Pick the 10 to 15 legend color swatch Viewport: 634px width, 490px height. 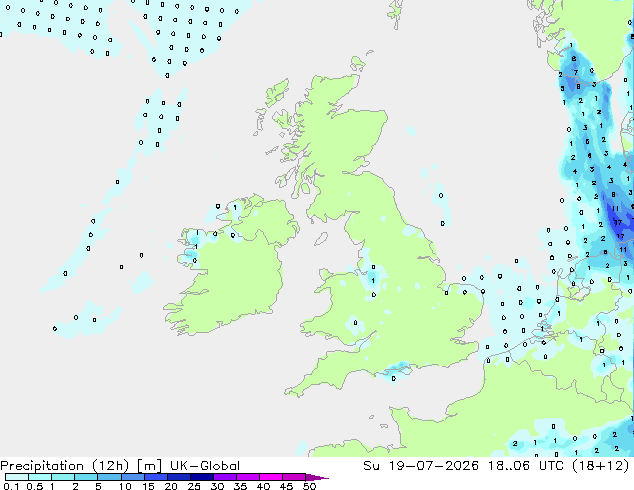[x=132, y=477]
